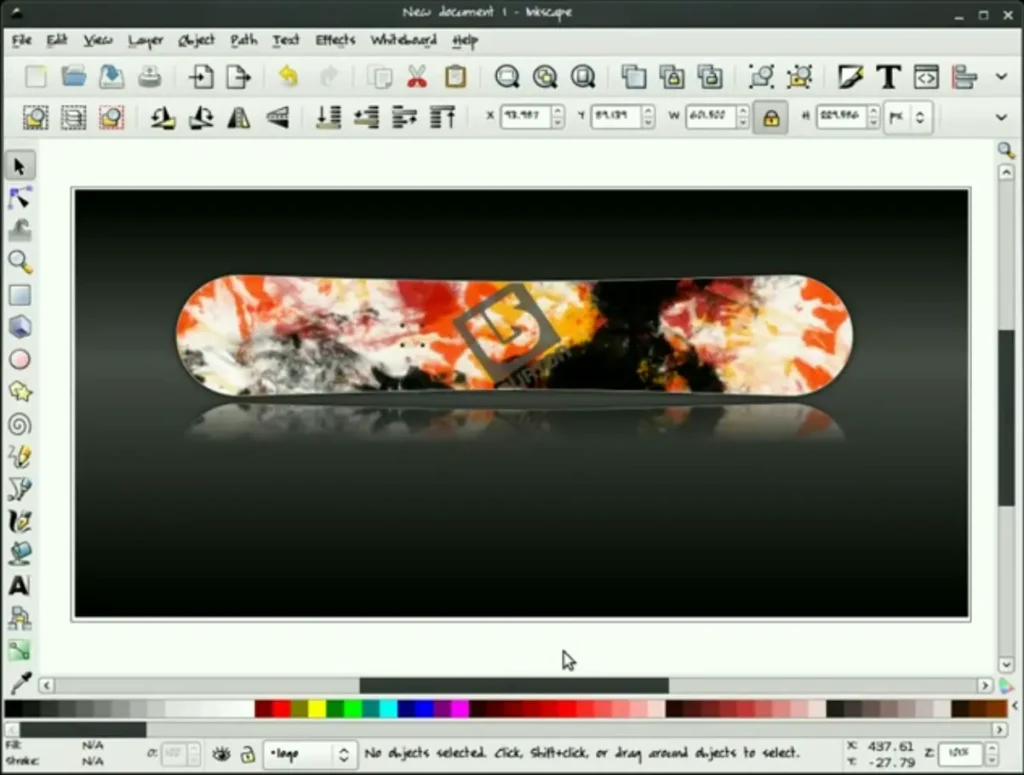Image resolution: width=1024 pixels, height=775 pixels.
Task: Pick the Star polygon tool
Action: (20, 392)
